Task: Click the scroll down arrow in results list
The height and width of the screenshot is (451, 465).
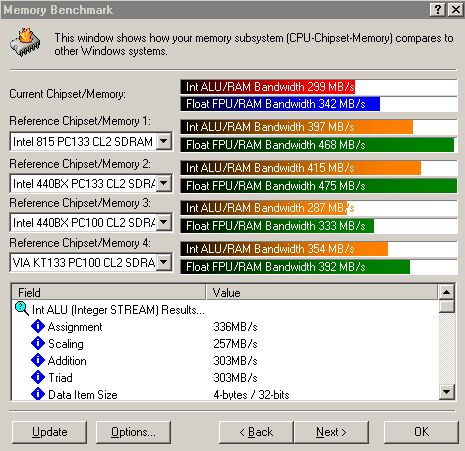Action: [447, 391]
